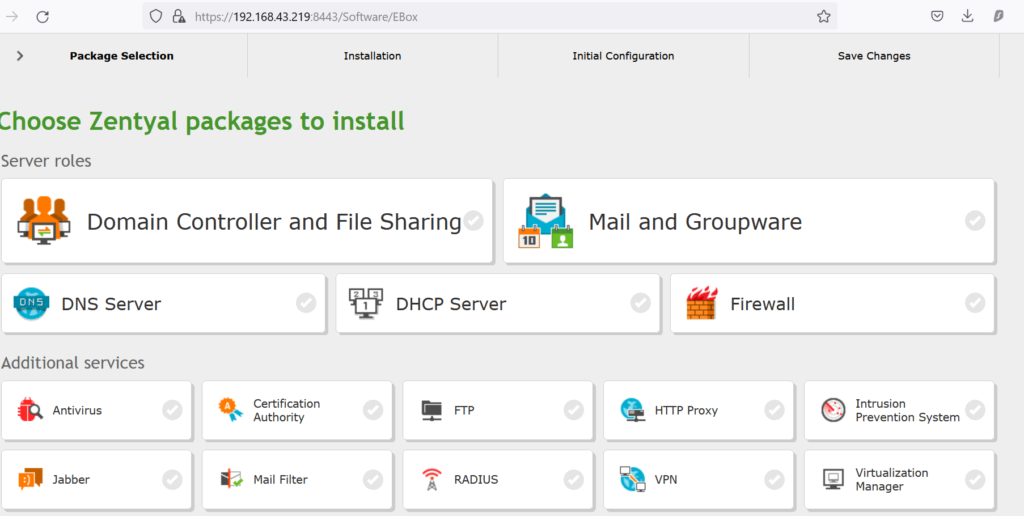1024x516 pixels.
Task: Toggle the Mail Filter checkmark
Action: coord(373,479)
